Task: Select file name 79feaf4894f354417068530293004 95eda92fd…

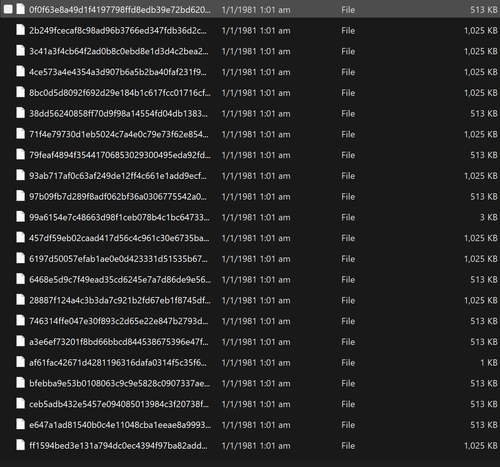Action: pyautogui.click(x=120, y=155)
